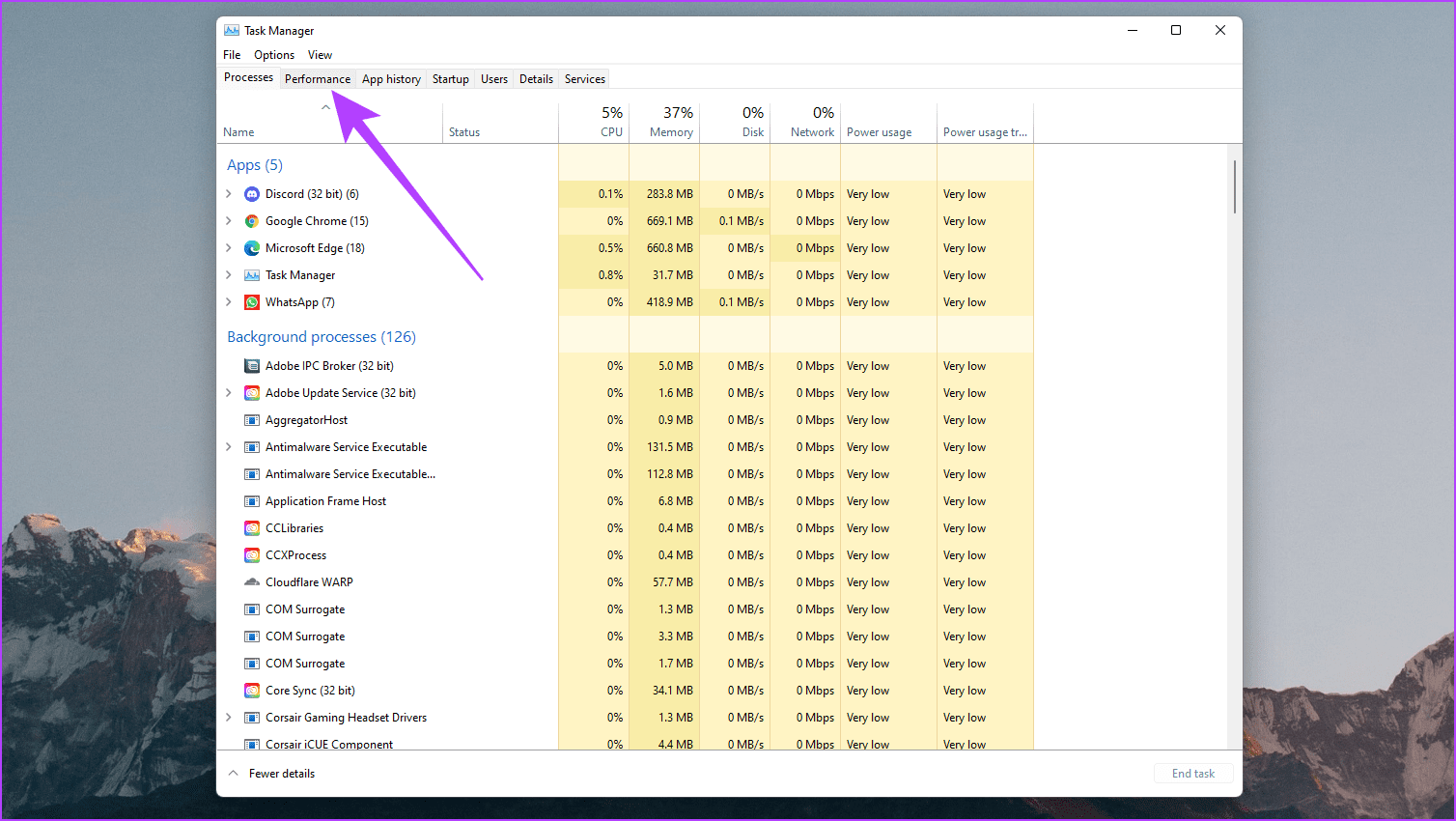Click the CCXProcess icon
This screenshot has width=1456, height=821.
[252, 555]
